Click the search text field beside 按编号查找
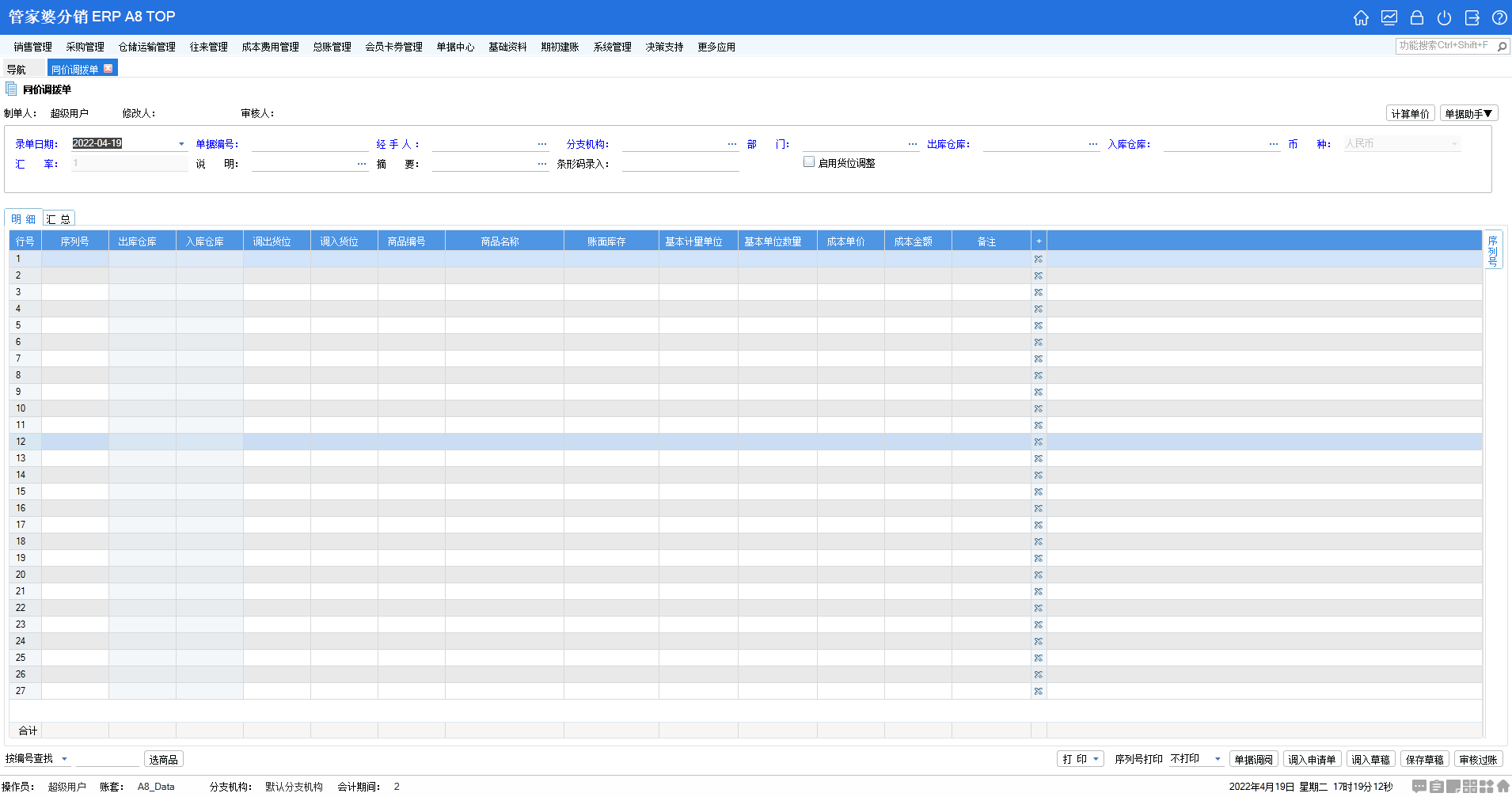 pos(107,759)
